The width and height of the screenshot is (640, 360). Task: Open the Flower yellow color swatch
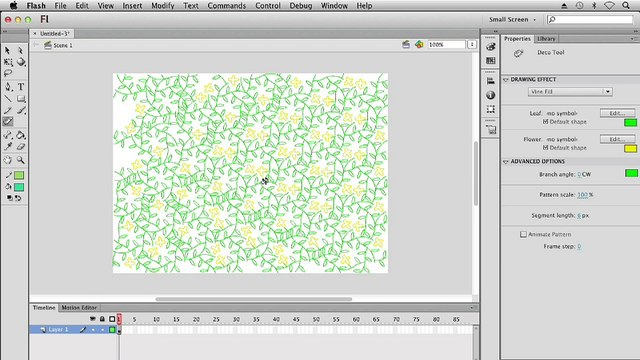click(630, 149)
